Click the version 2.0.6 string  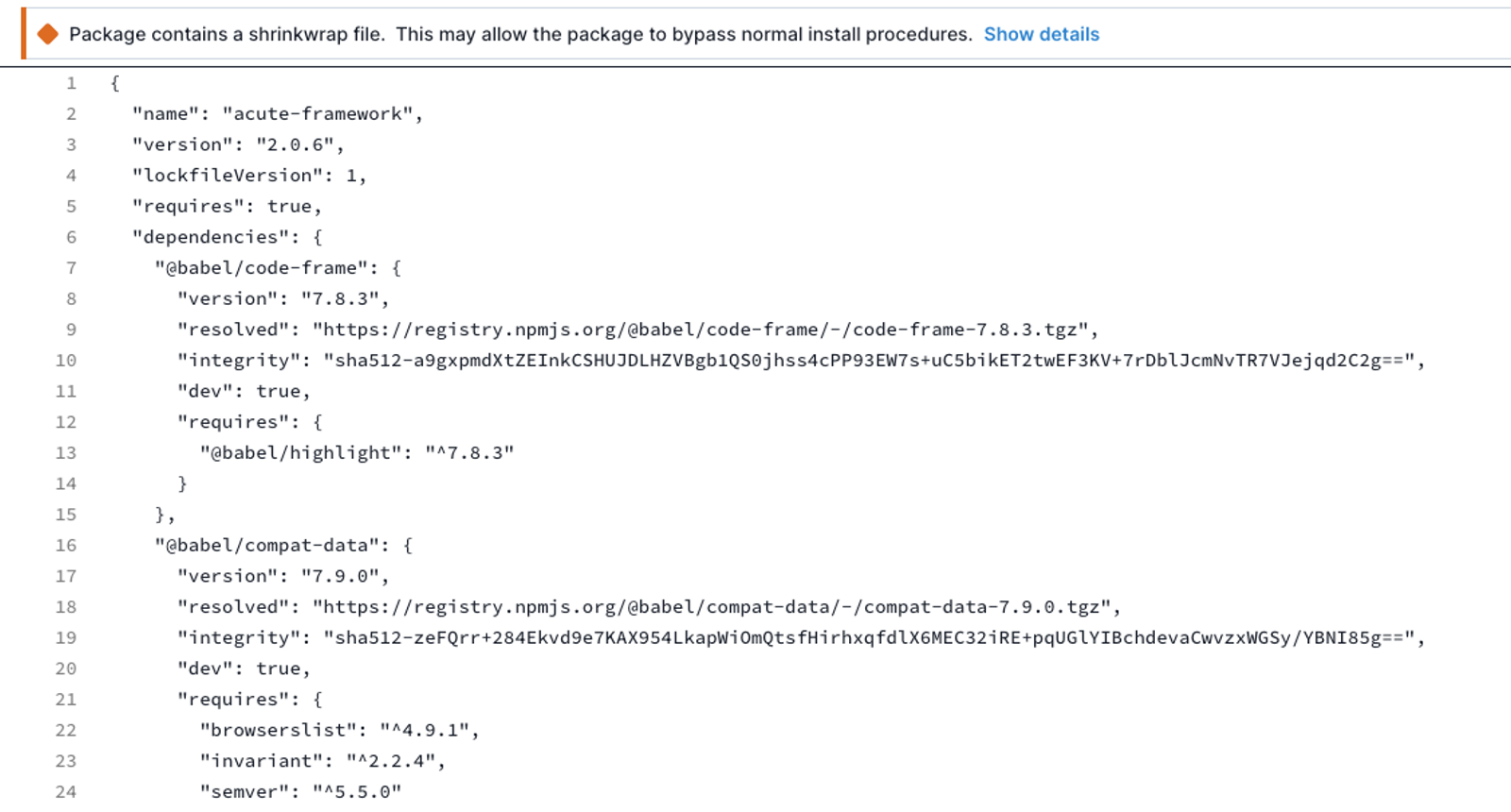(x=296, y=145)
